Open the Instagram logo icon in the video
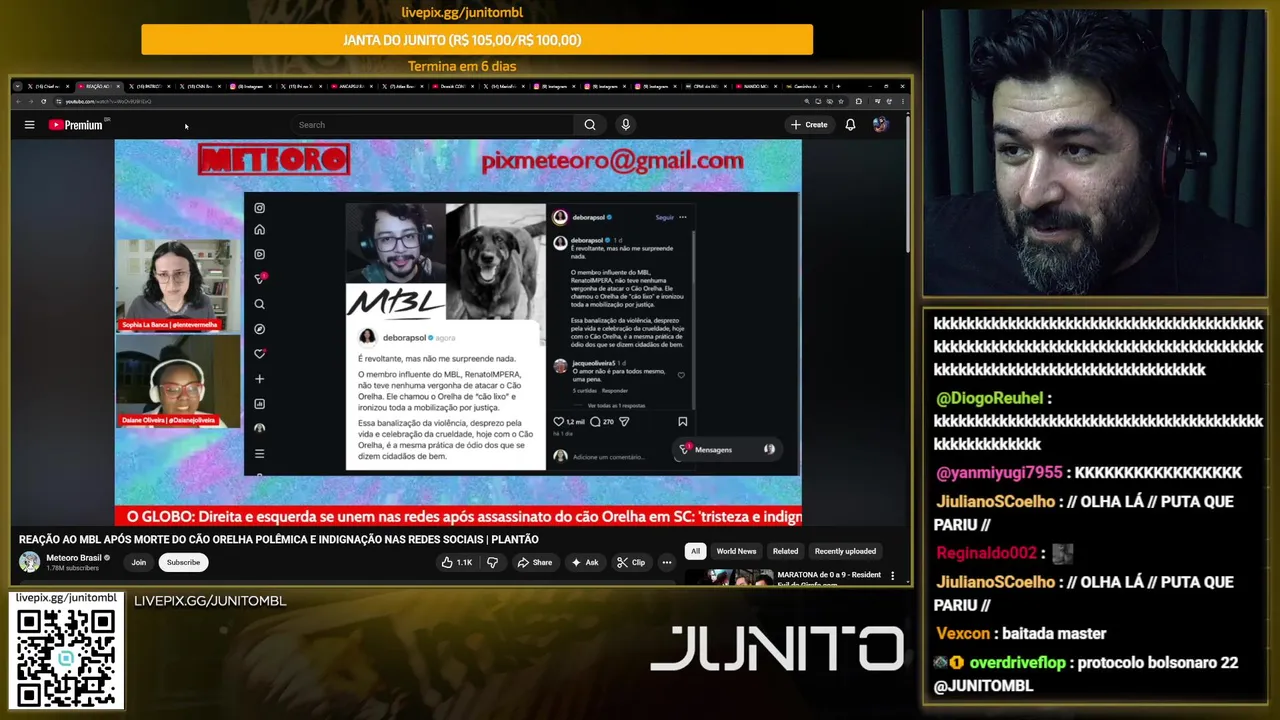 tap(259, 208)
